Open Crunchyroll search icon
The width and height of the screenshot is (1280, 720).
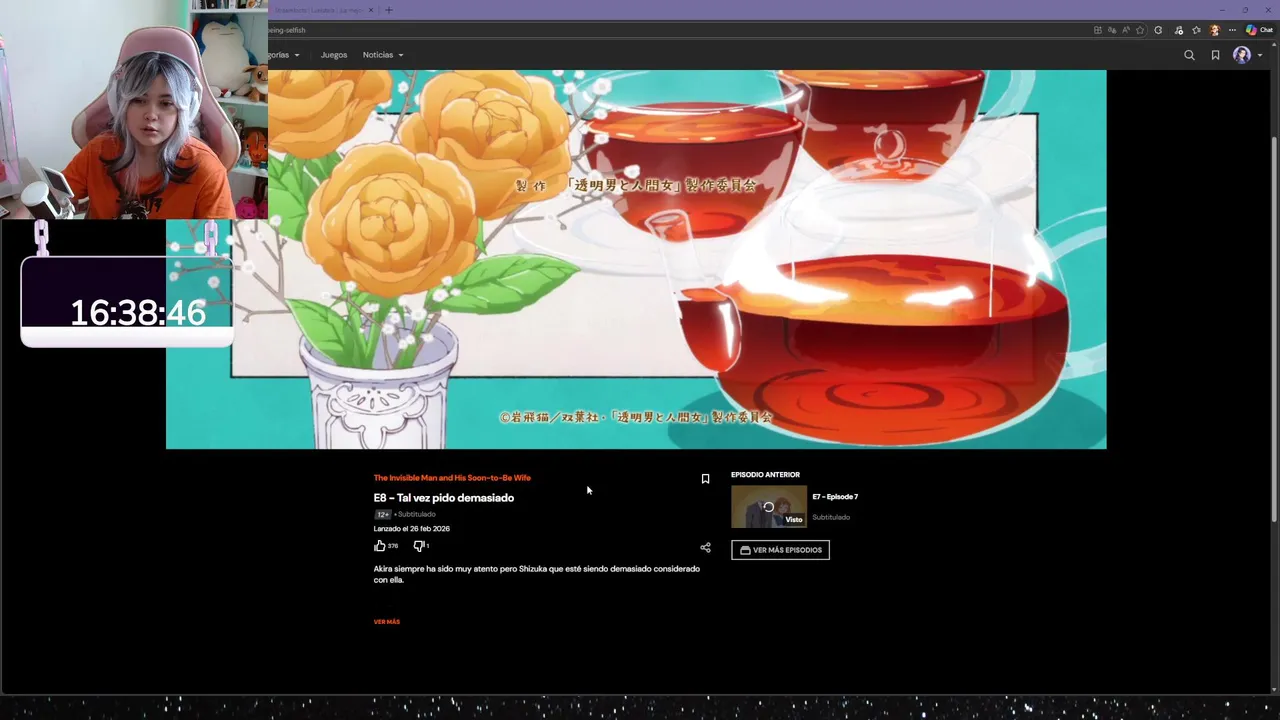click(x=1189, y=55)
